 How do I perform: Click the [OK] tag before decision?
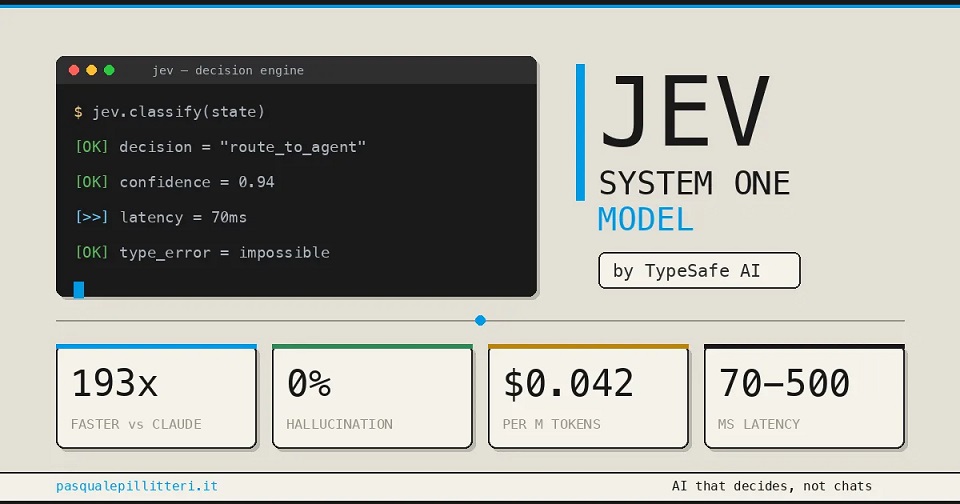tap(92, 148)
